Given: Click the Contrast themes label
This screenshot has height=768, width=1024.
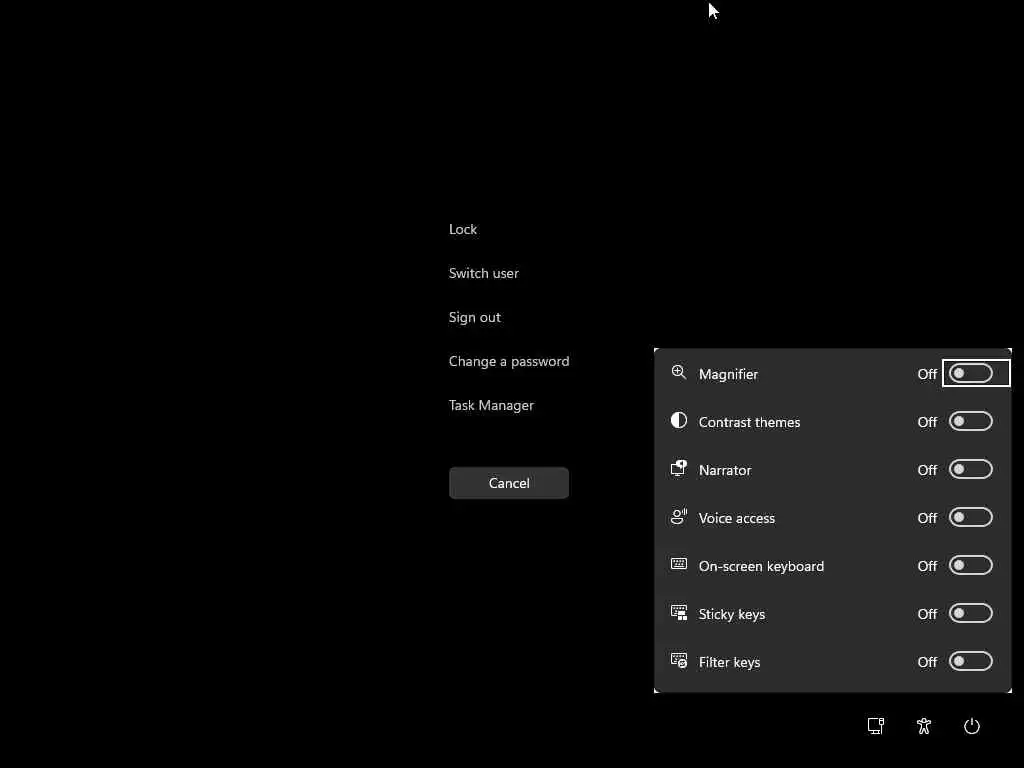Looking at the screenshot, I should tap(749, 422).
